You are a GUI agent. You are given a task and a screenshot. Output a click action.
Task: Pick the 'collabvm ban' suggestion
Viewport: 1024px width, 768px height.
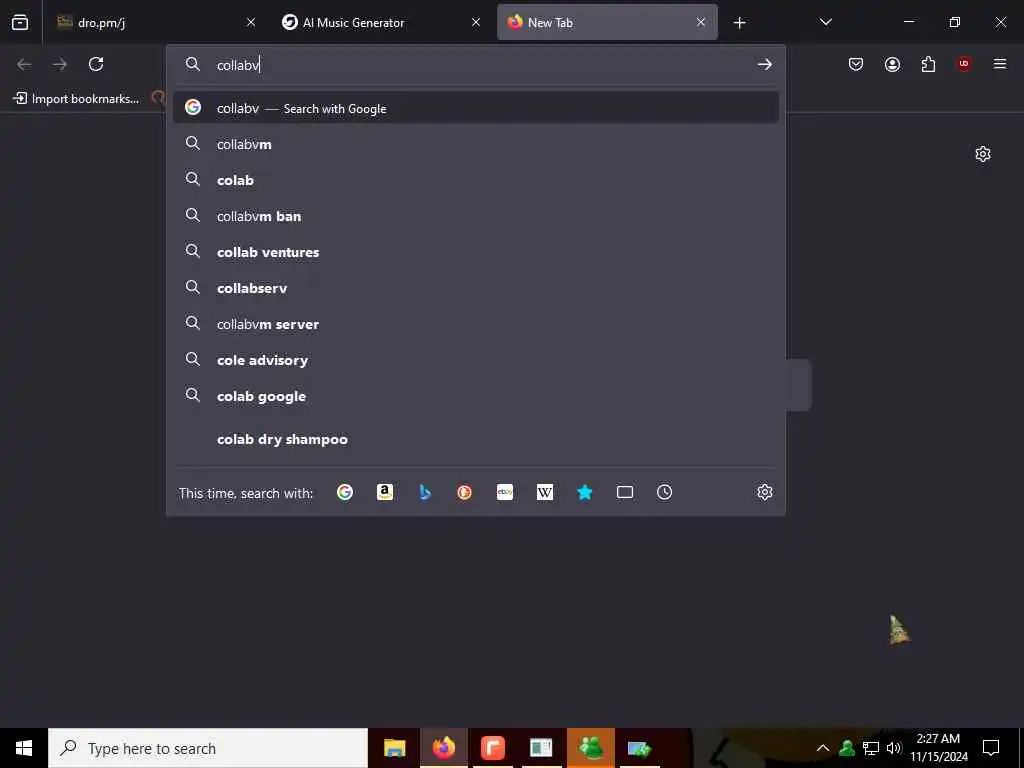[x=475, y=216]
